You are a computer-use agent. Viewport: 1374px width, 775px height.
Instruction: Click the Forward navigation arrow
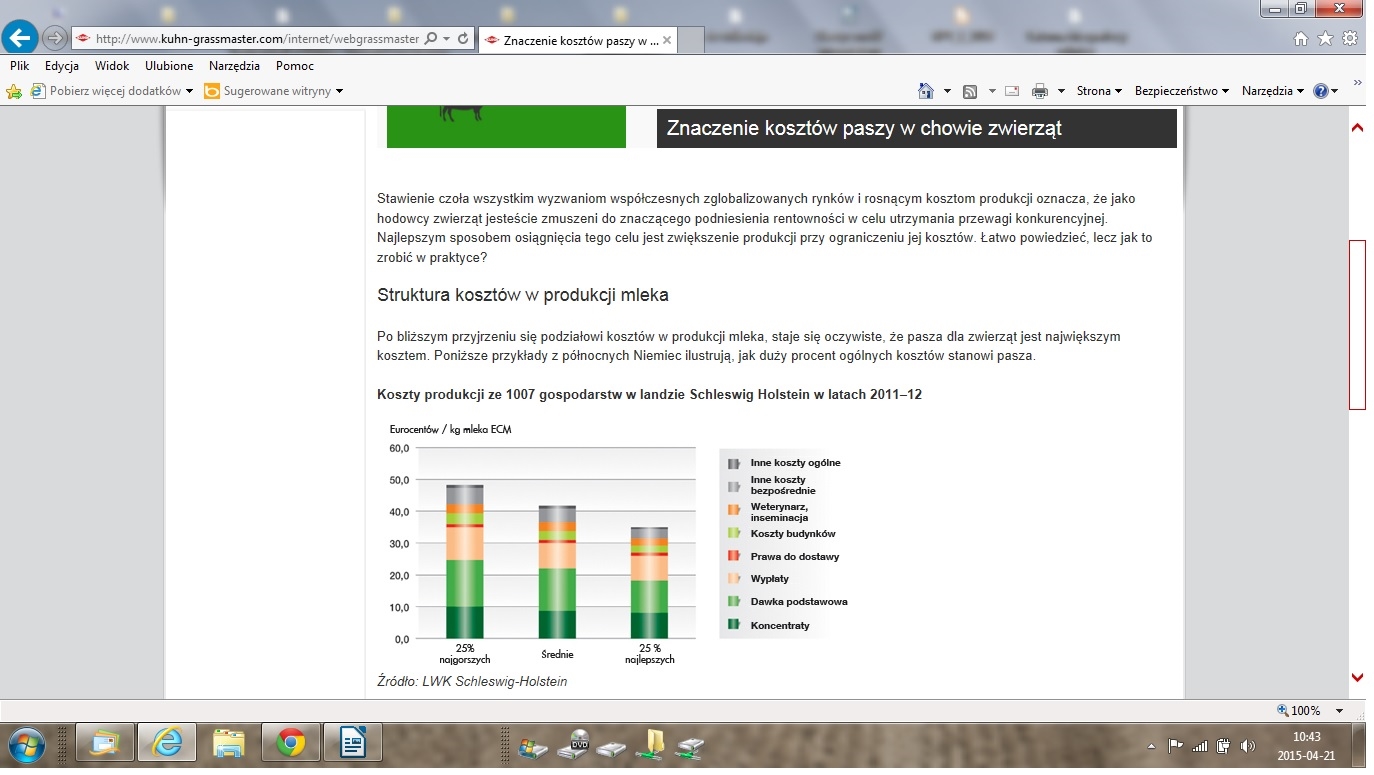(x=55, y=39)
